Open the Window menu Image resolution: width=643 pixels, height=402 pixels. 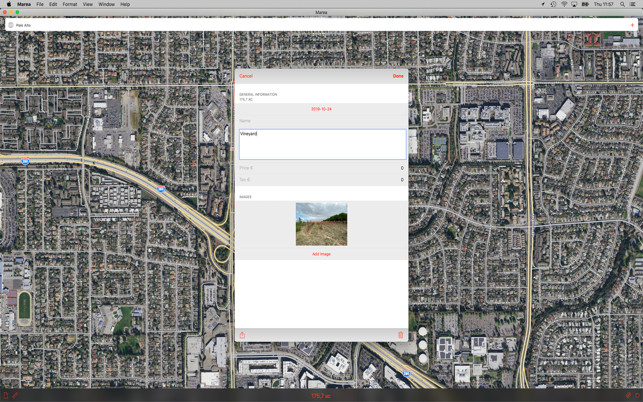[106, 4]
